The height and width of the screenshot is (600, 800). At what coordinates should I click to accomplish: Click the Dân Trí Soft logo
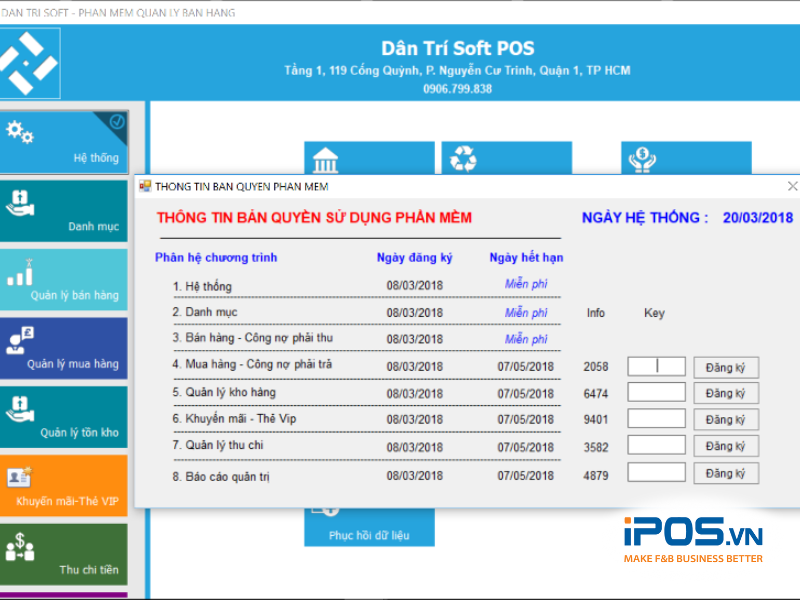pos(29,63)
